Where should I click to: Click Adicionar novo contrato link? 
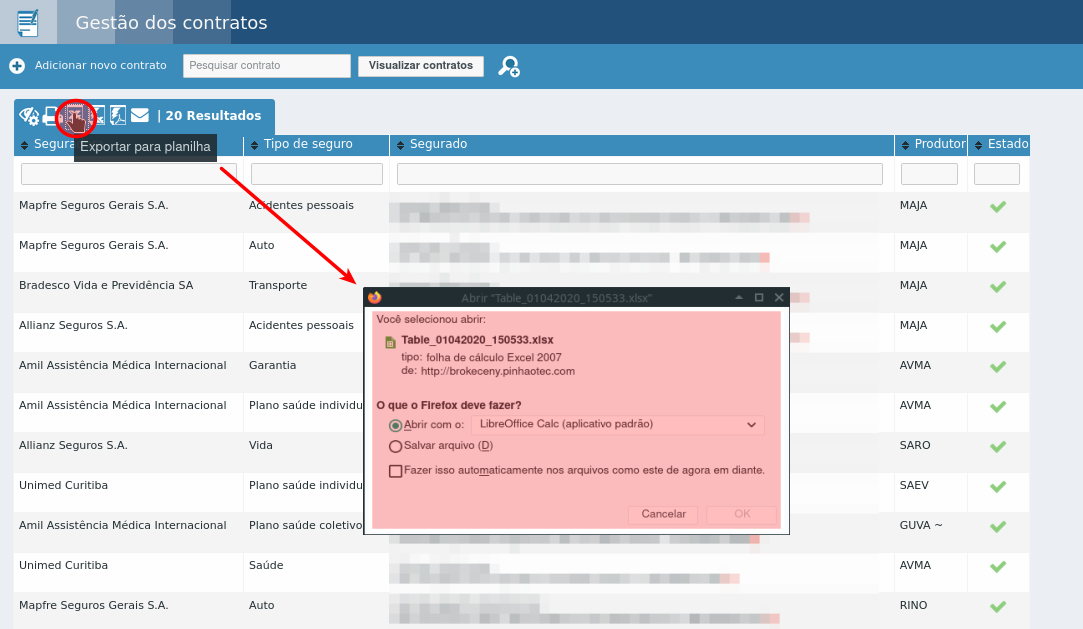coord(101,65)
